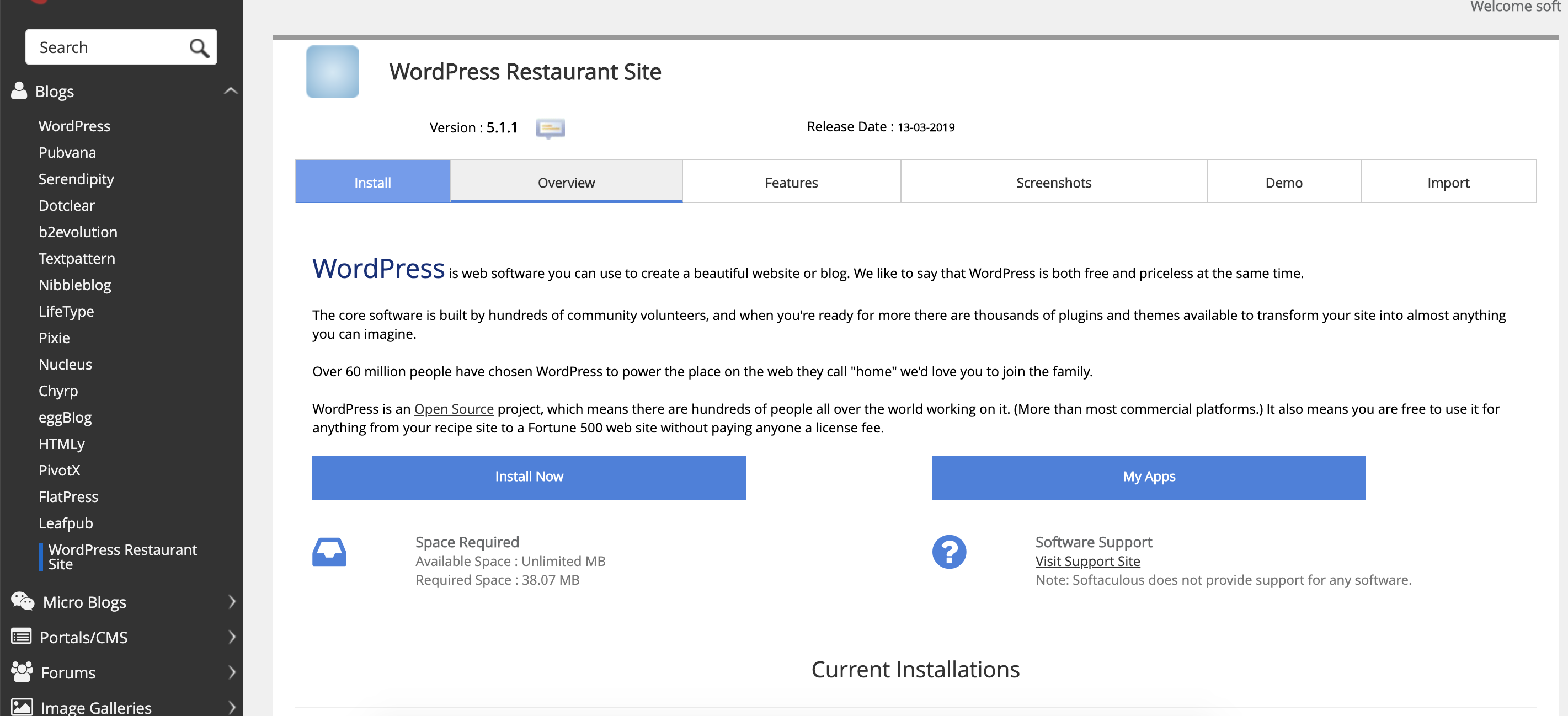Click the Install Now button
1568x716 pixels.
tap(529, 477)
